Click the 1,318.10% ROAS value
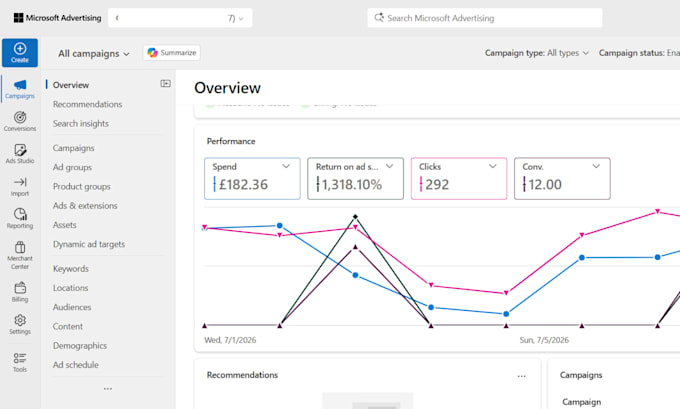The image size is (680, 409). (x=352, y=185)
